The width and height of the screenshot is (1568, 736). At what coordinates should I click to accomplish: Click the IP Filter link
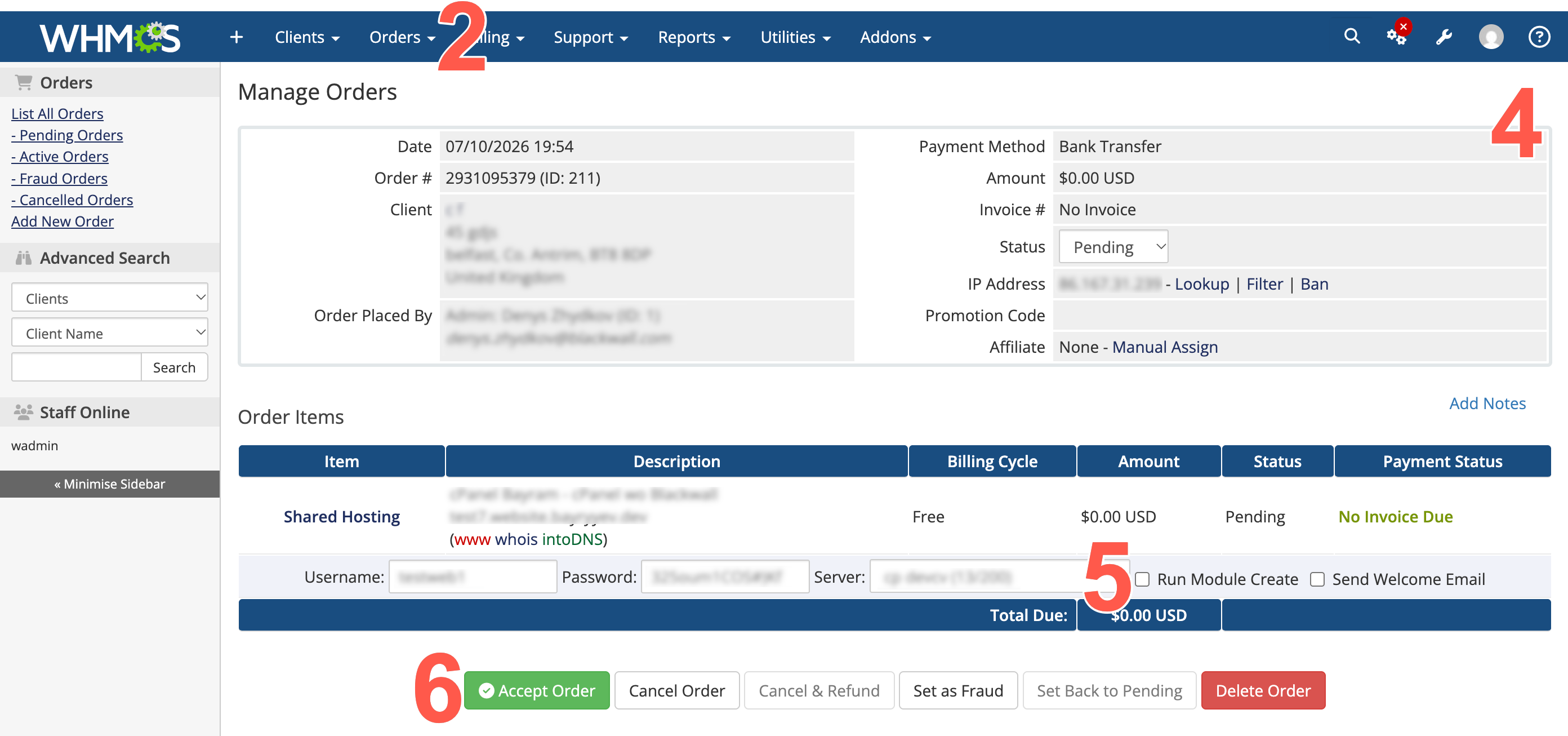click(x=1264, y=284)
